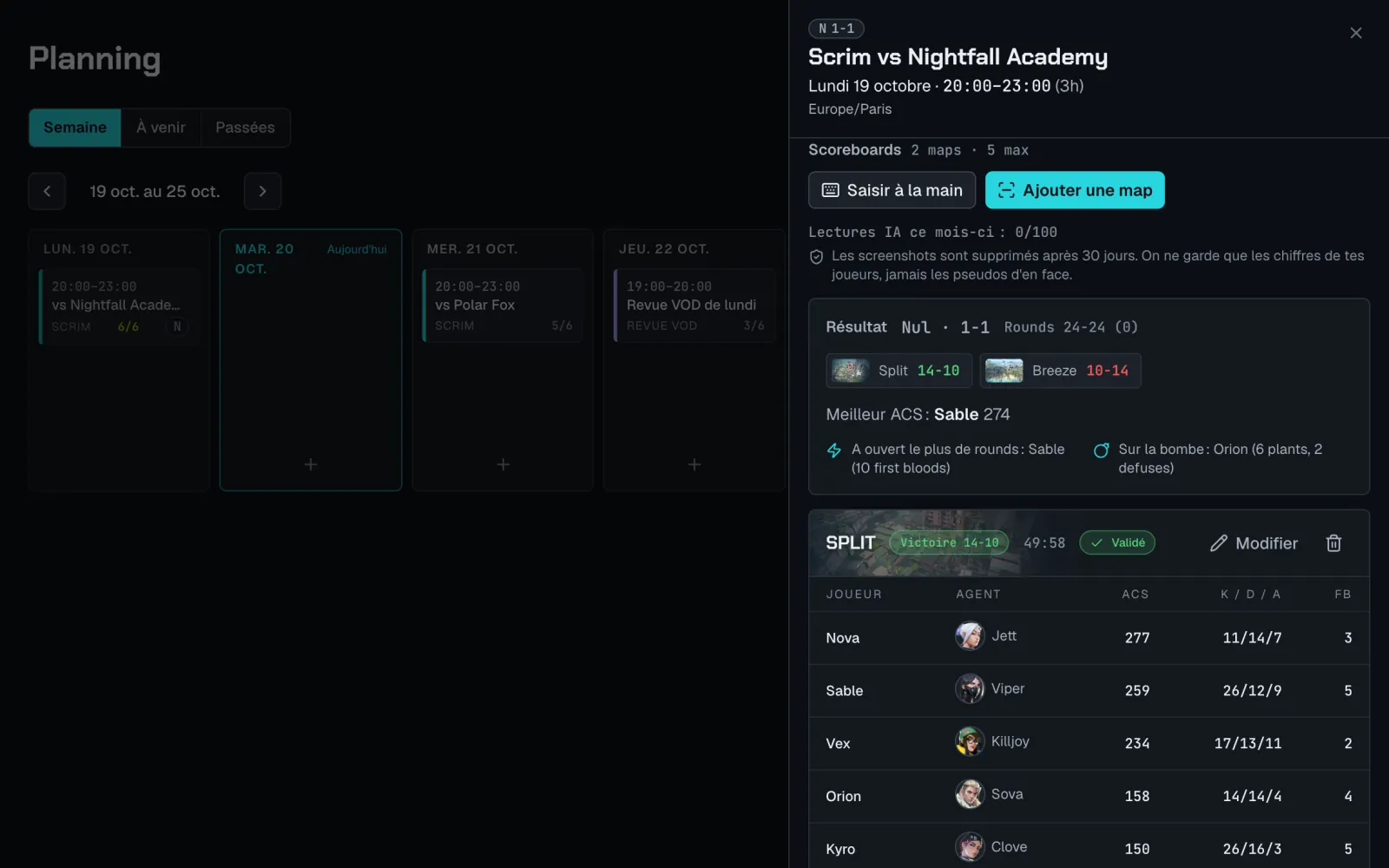The width and height of the screenshot is (1389, 868).
Task: Click the Clove agent avatar
Action: pyautogui.click(x=970, y=847)
